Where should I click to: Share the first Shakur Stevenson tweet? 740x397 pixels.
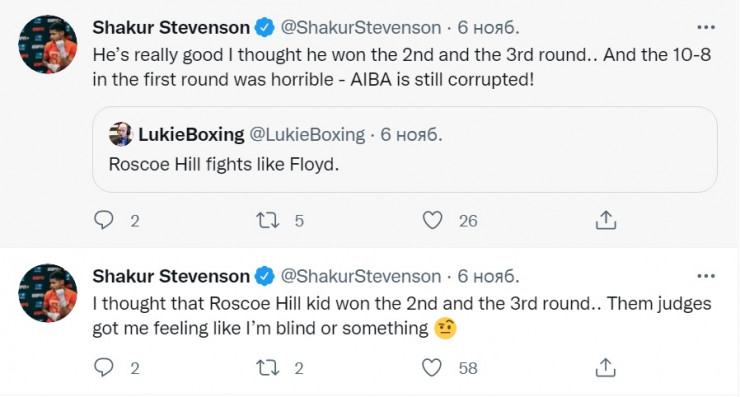pyautogui.click(x=605, y=220)
